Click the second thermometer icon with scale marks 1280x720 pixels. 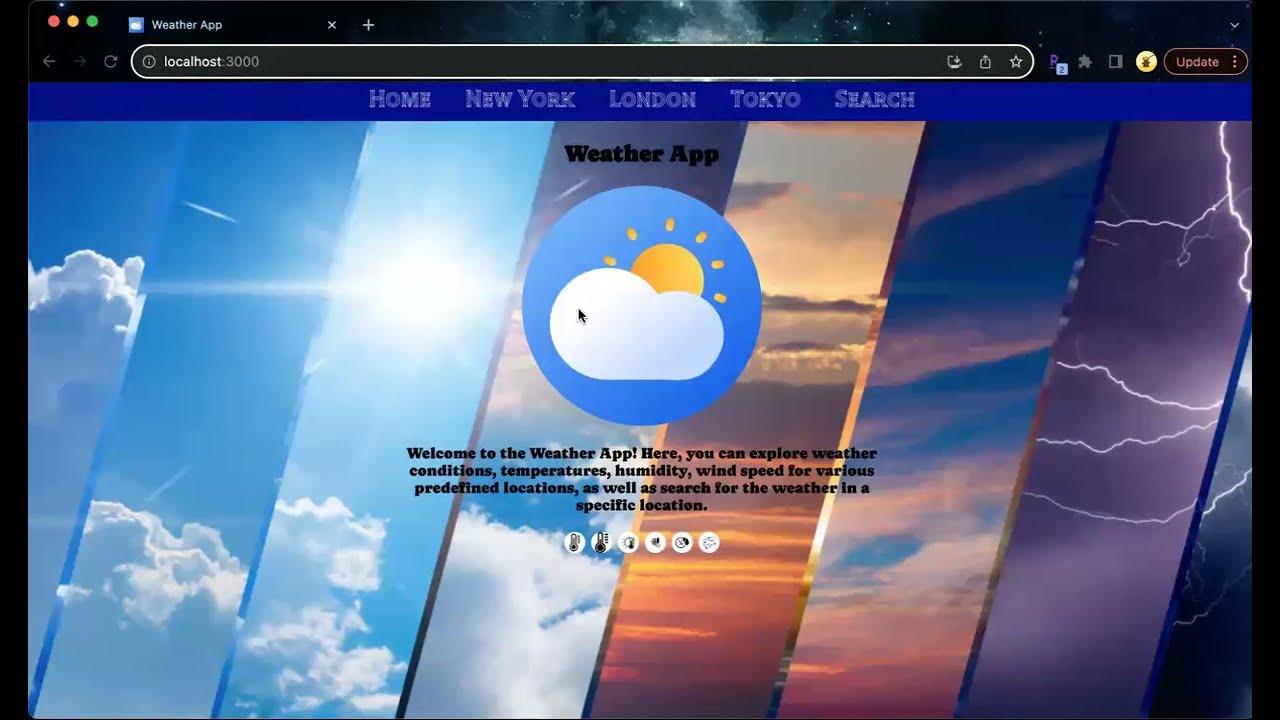pos(601,543)
